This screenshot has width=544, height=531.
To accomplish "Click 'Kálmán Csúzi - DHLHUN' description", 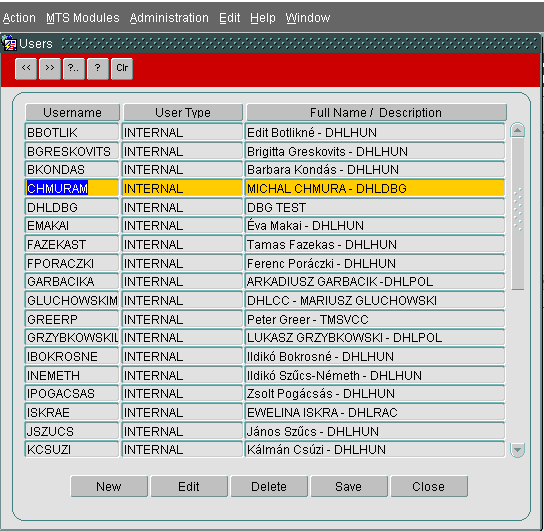I will click(x=375, y=449).
